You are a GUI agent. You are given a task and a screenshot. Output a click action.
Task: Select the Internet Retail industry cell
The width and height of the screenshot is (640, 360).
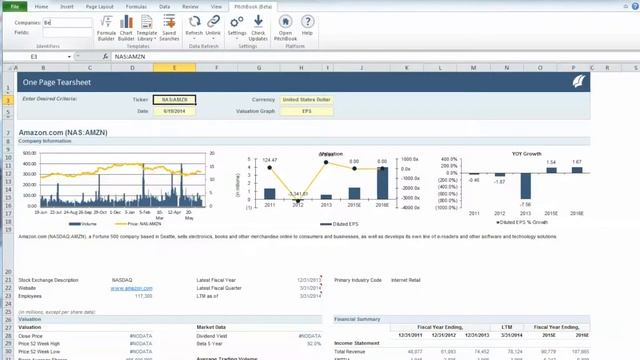point(406,280)
